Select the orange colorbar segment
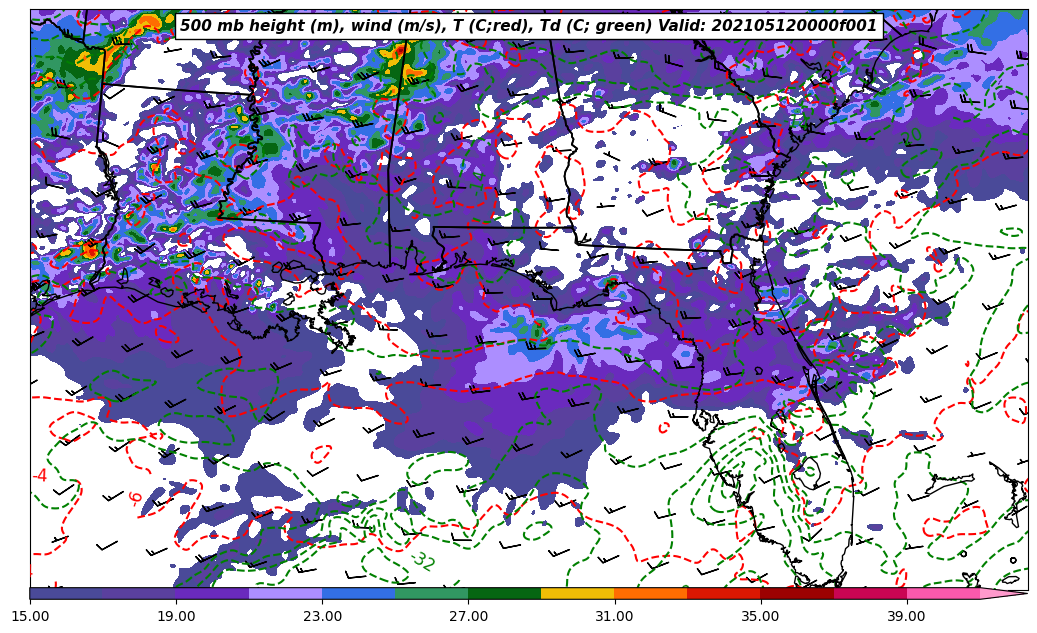The image size is (1037, 633). [x=650, y=593]
